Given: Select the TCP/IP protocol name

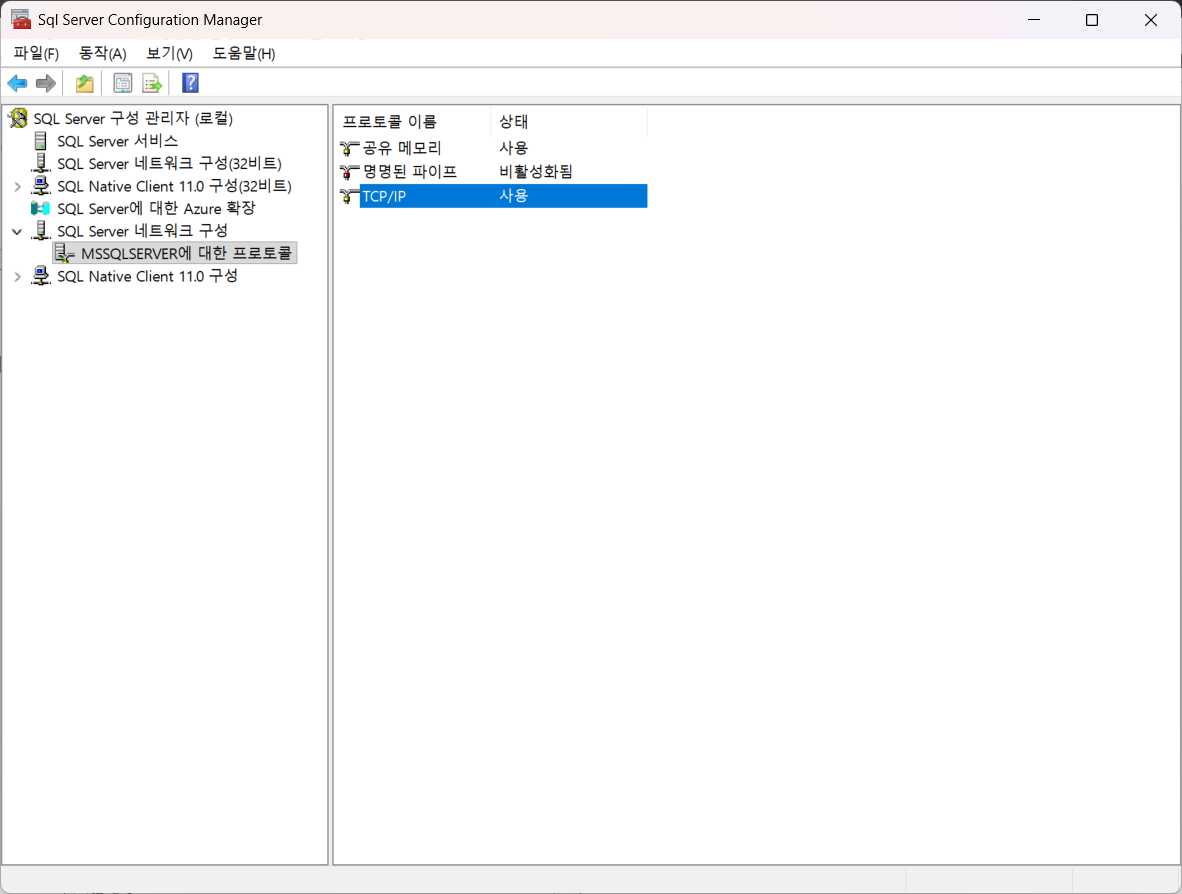Looking at the screenshot, I should (384, 196).
